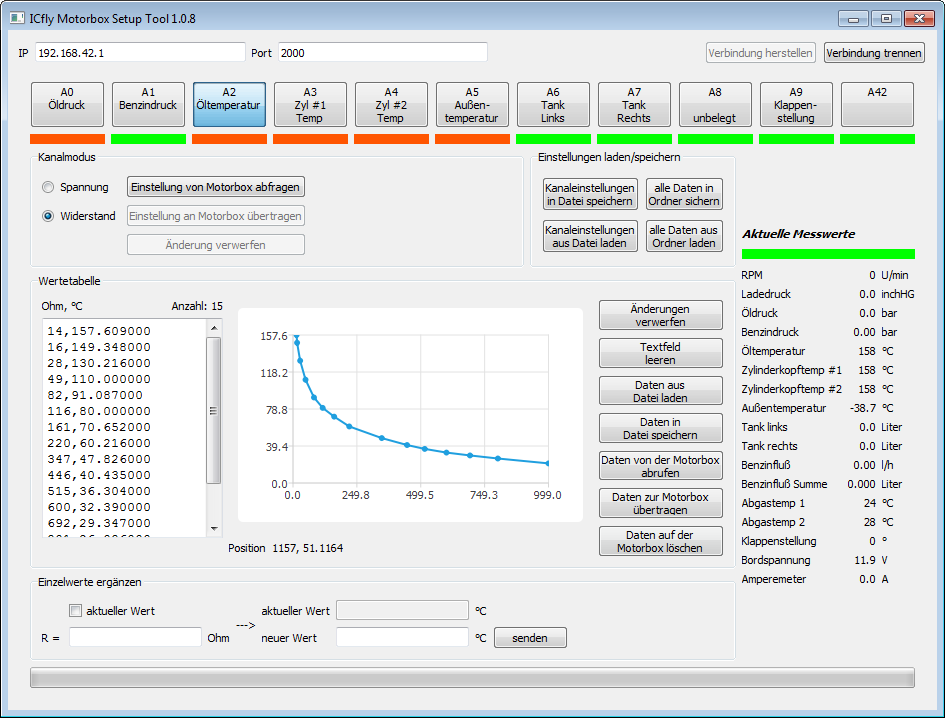Screen dimensions: 945x718
Task: Click Daten zur Motorbox übertragen
Action: tap(660, 503)
